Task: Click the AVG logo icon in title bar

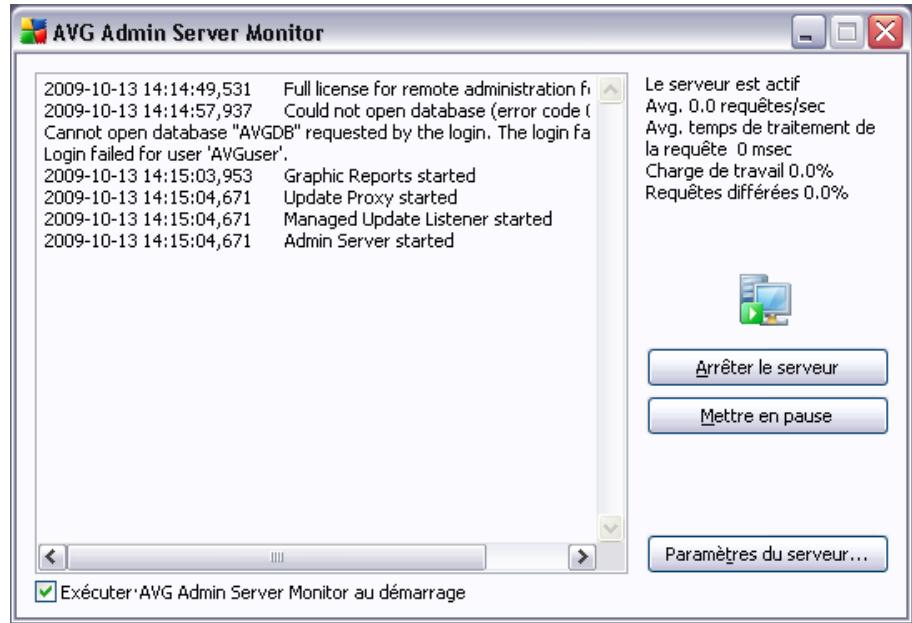Action: click(x=33, y=31)
